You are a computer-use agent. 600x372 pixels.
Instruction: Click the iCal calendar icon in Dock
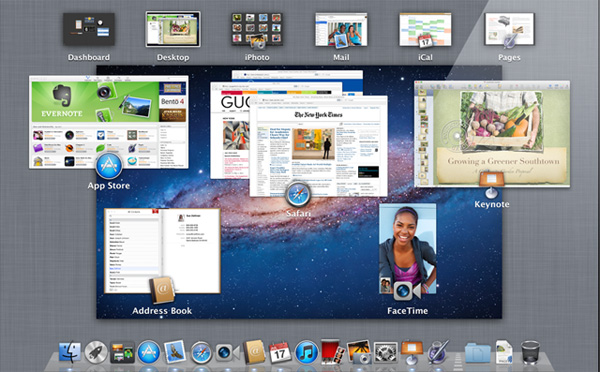coord(280,353)
